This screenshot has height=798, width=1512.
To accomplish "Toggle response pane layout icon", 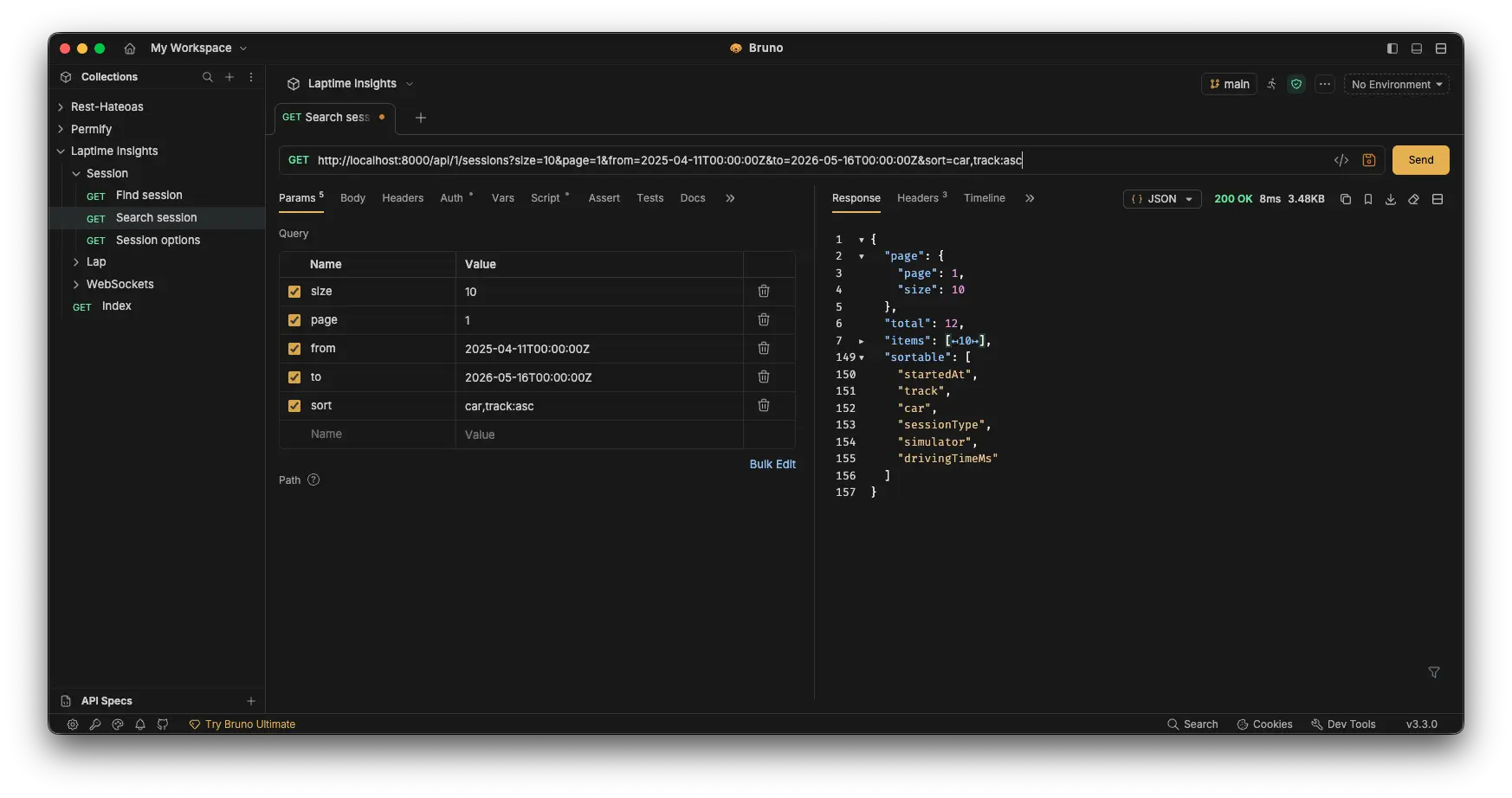I will click(1438, 199).
